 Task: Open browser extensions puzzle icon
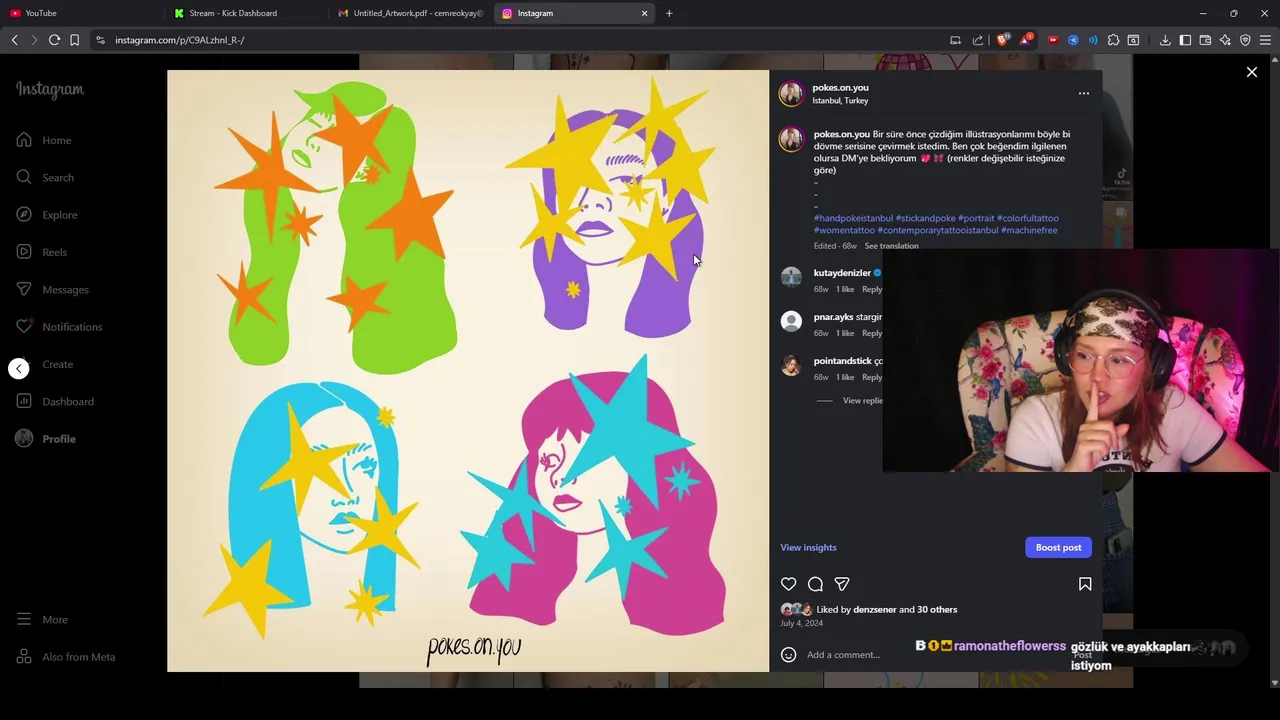coord(1113,40)
